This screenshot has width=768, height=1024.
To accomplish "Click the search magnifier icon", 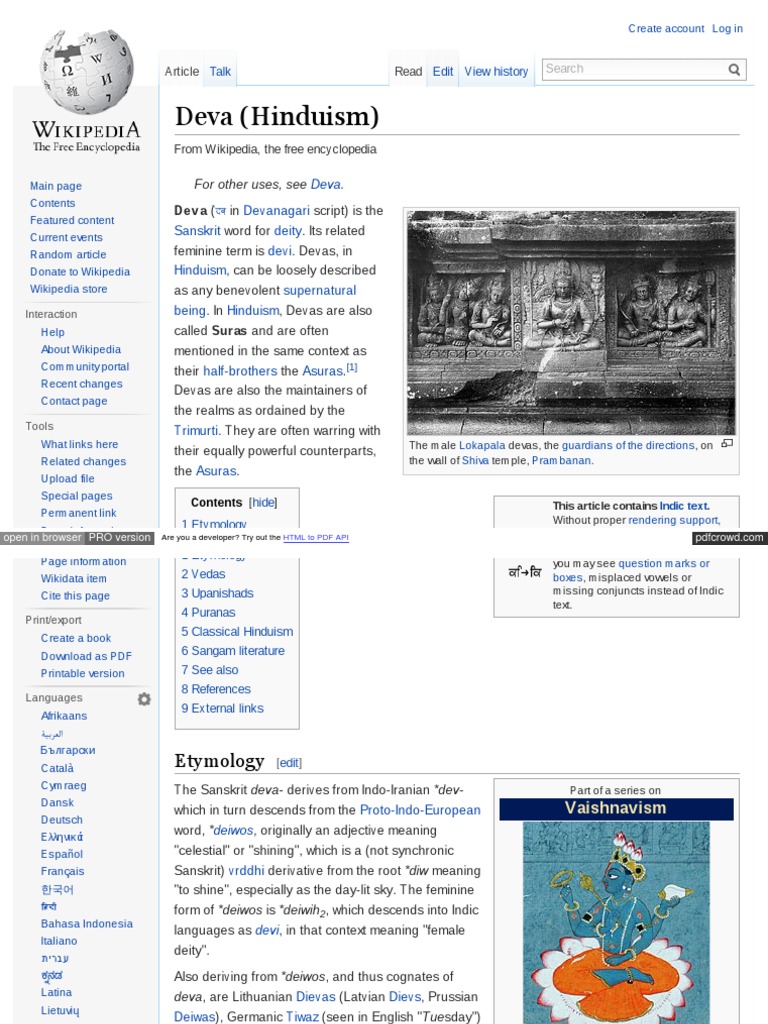I will click(x=734, y=69).
